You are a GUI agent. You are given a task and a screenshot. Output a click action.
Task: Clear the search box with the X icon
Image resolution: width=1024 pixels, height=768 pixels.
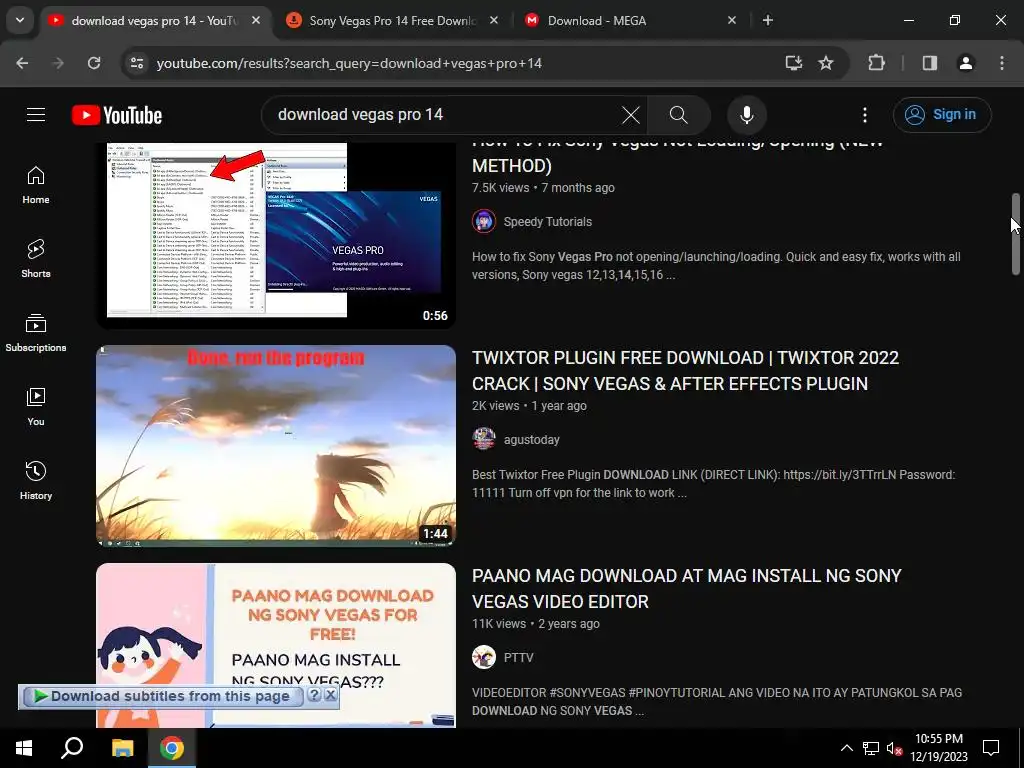(631, 115)
